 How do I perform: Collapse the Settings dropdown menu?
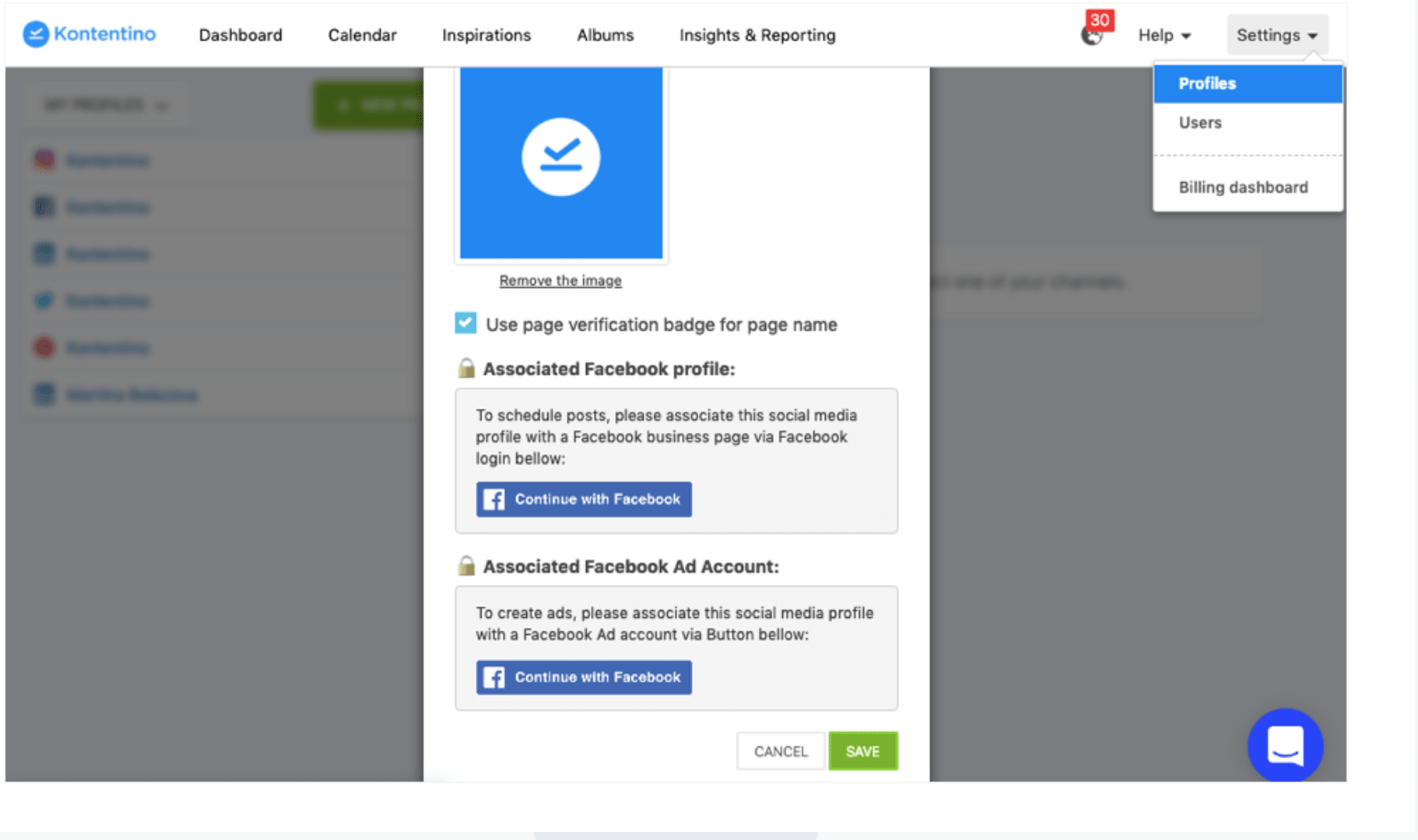click(1277, 36)
